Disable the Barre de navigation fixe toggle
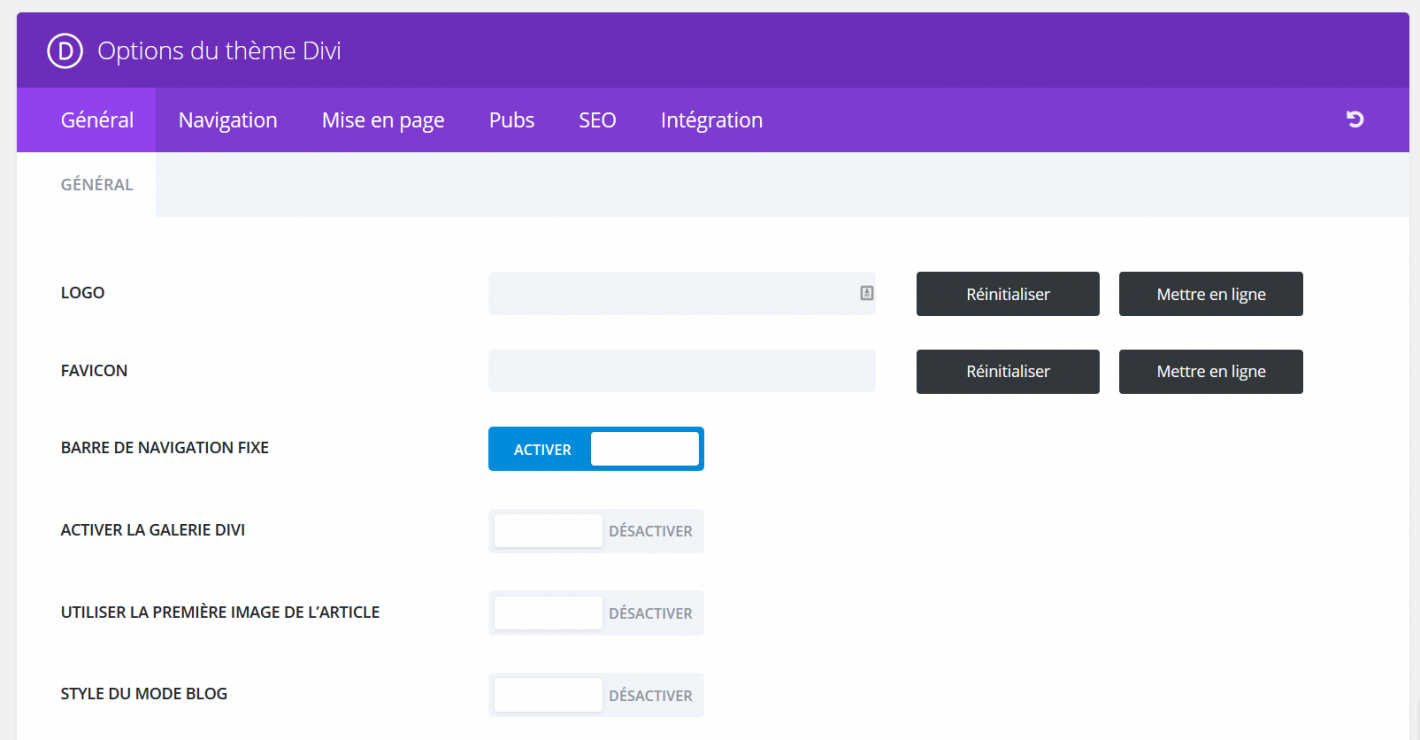This screenshot has width=1420, height=740. 596,449
